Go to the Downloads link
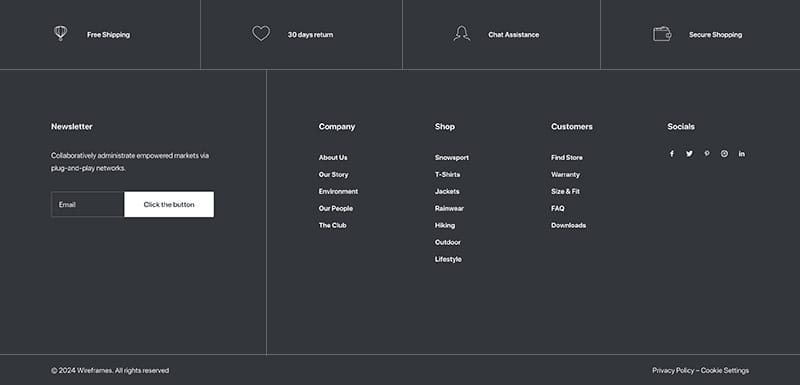This screenshot has height=385, width=800. tap(568, 225)
